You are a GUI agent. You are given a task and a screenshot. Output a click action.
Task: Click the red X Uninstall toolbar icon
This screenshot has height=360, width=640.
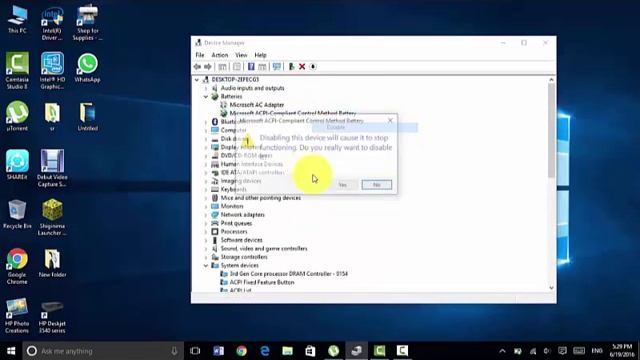[x=302, y=67]
